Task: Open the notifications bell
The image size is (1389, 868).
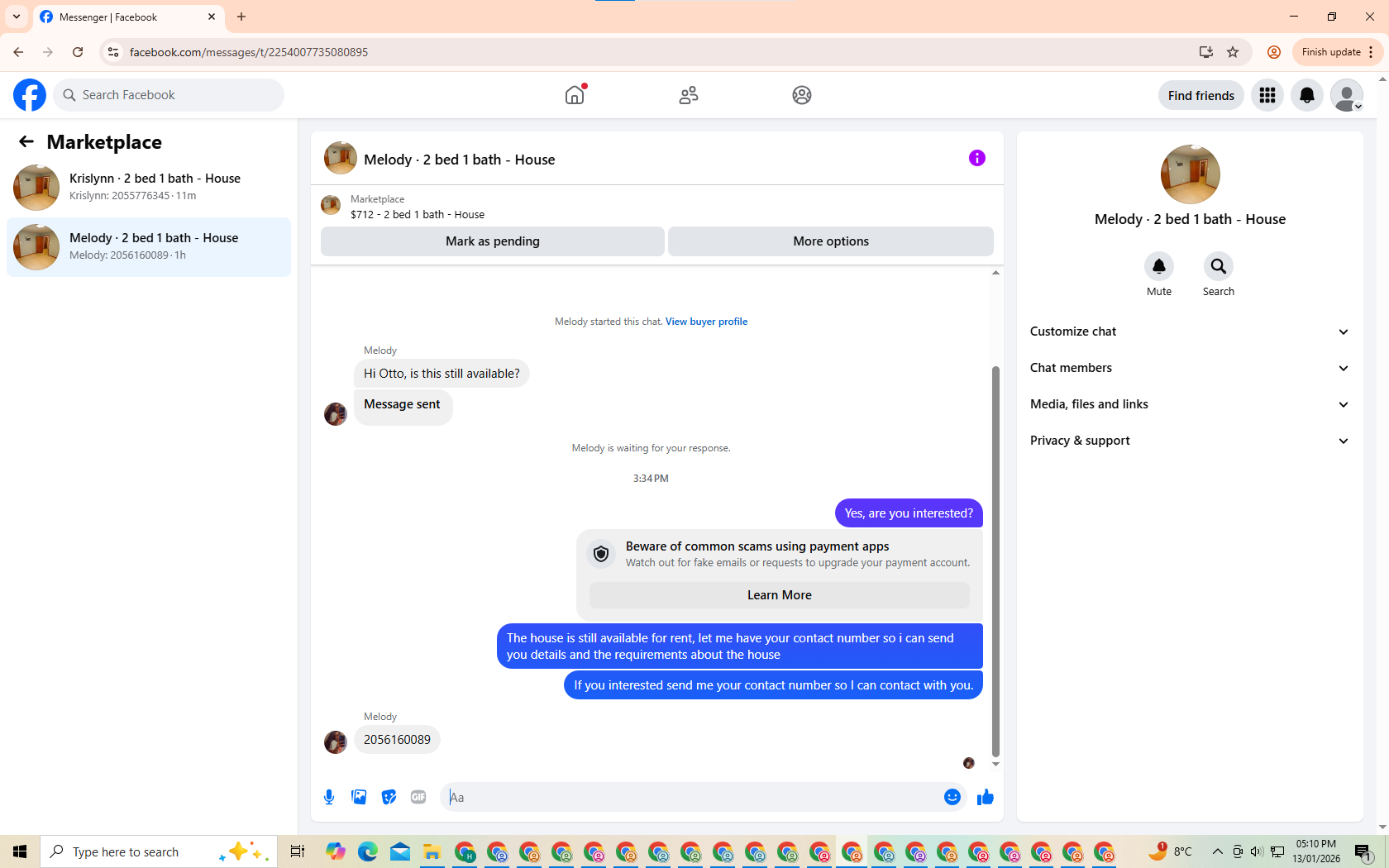Action: click(x=1307, y=95)
